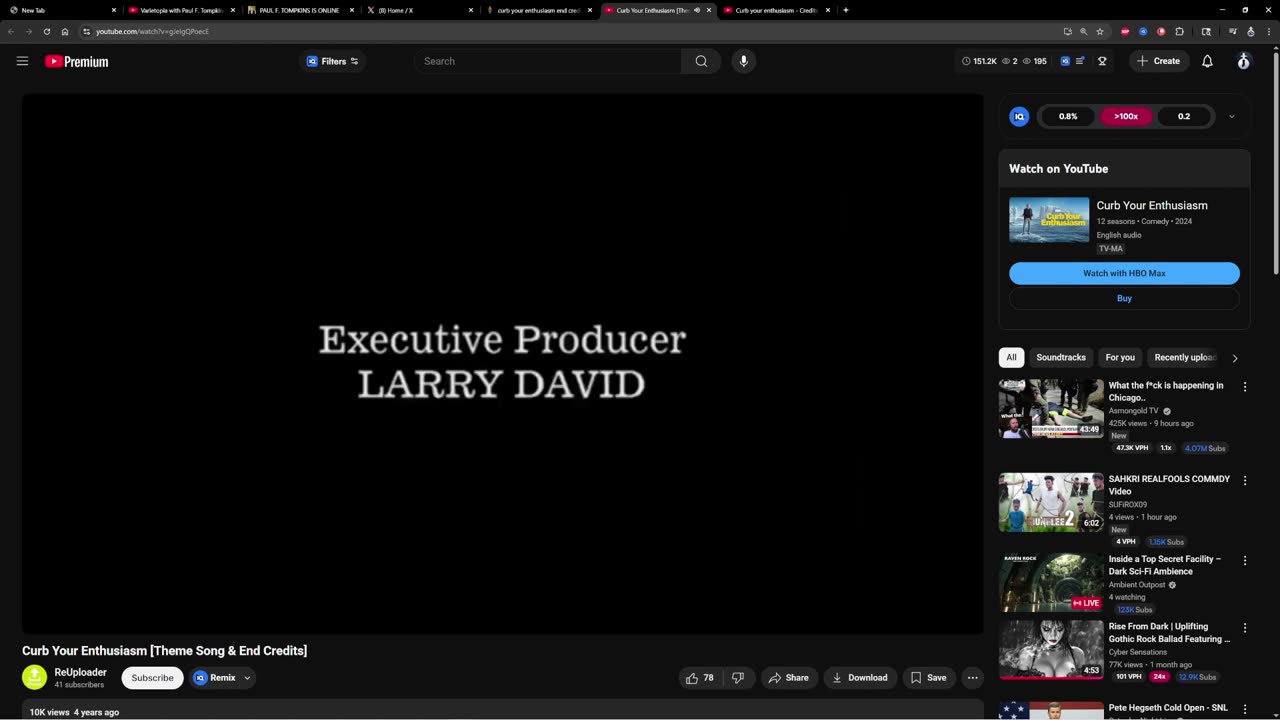Click the 151.2K clock stat in header

click(979, 61)
